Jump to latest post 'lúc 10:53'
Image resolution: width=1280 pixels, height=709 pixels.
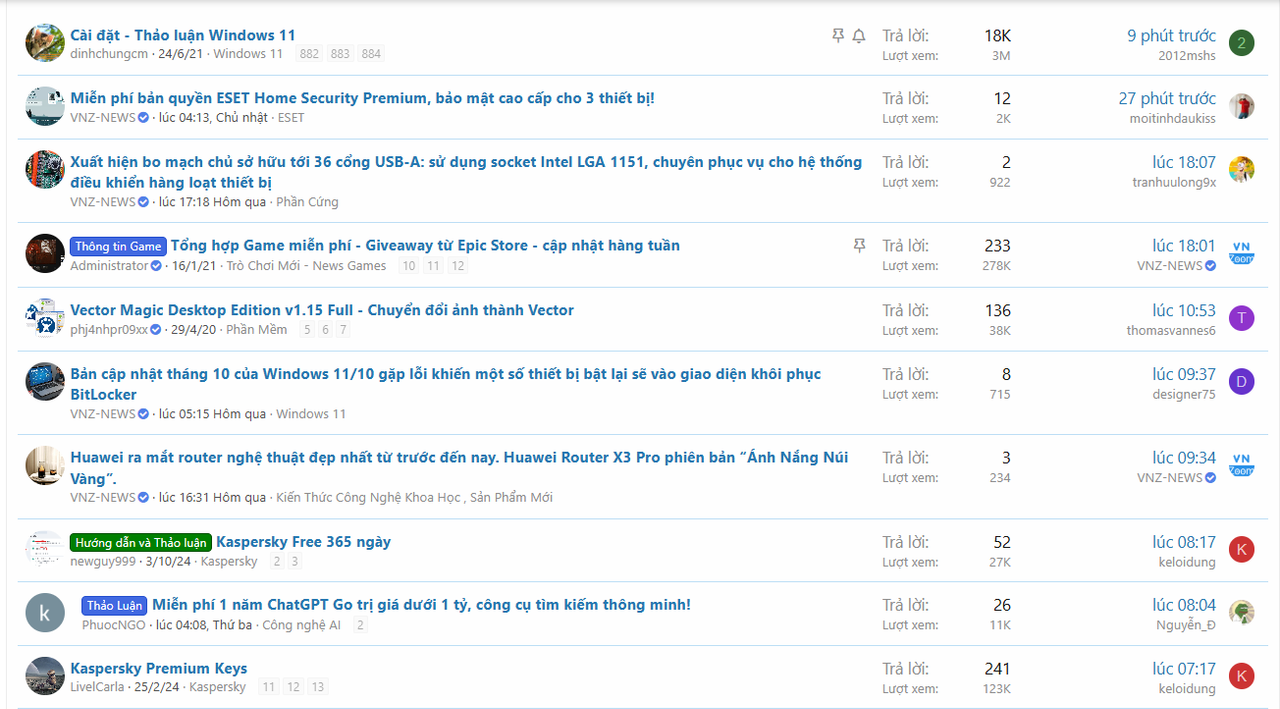click(x=1184, y=310)
